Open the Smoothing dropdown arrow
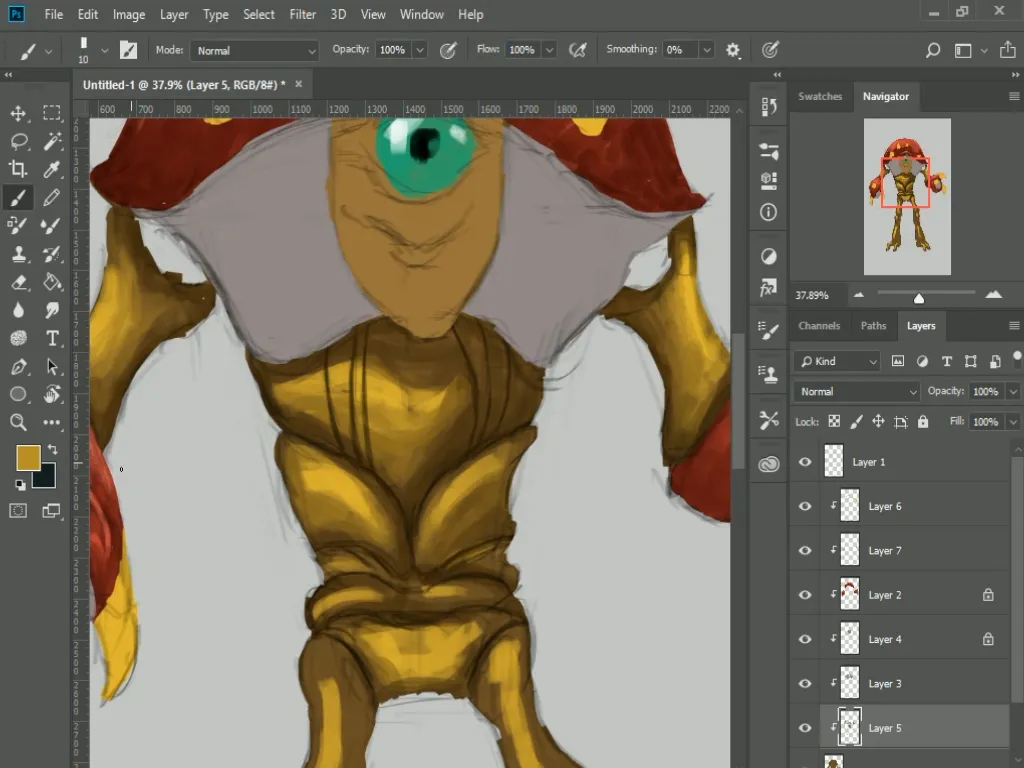Screen dimensions: 1024x768 coord(706,50)
